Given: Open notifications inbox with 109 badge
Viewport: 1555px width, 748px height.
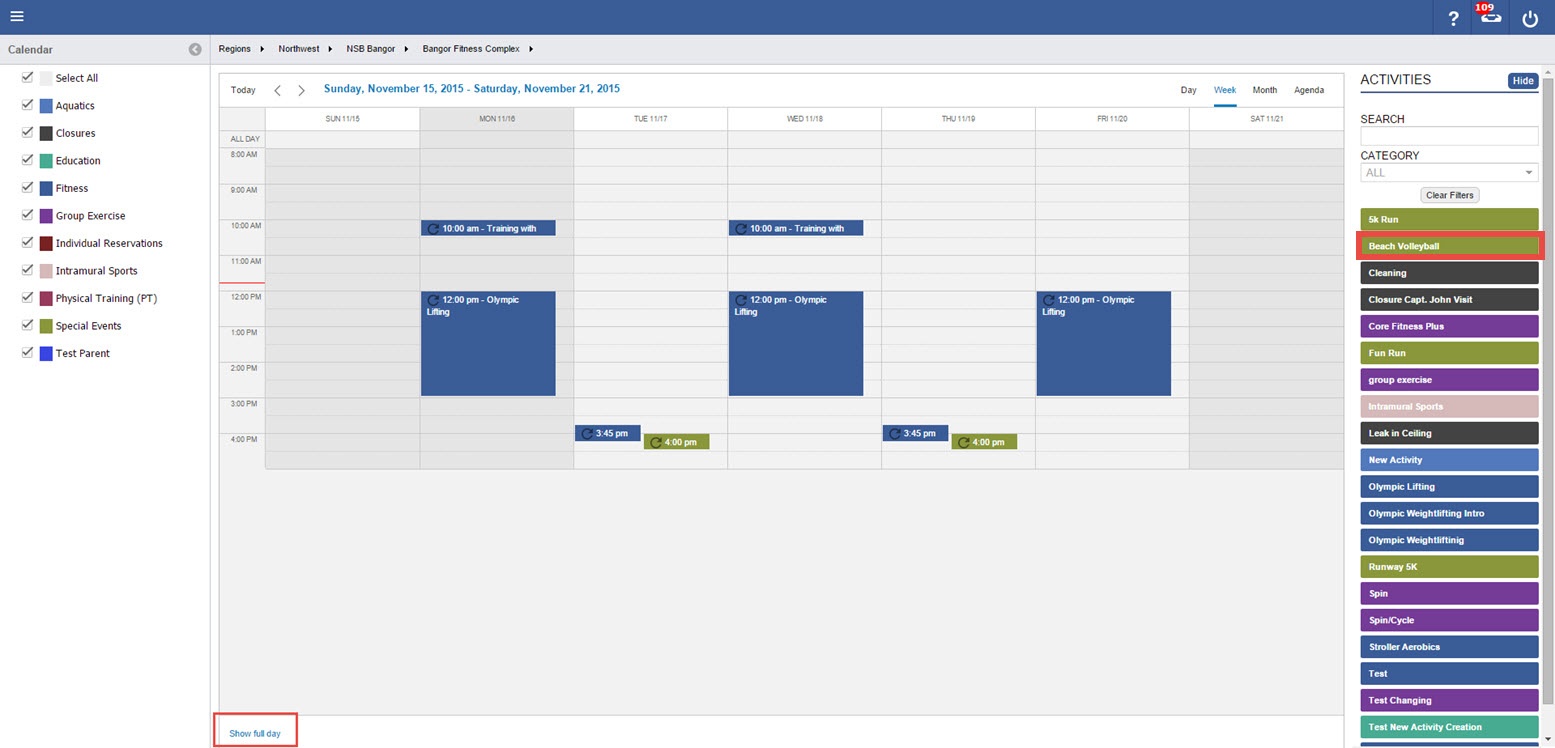Looking at the screenshot, I should pyautogui.click(x=1491, y=17).
